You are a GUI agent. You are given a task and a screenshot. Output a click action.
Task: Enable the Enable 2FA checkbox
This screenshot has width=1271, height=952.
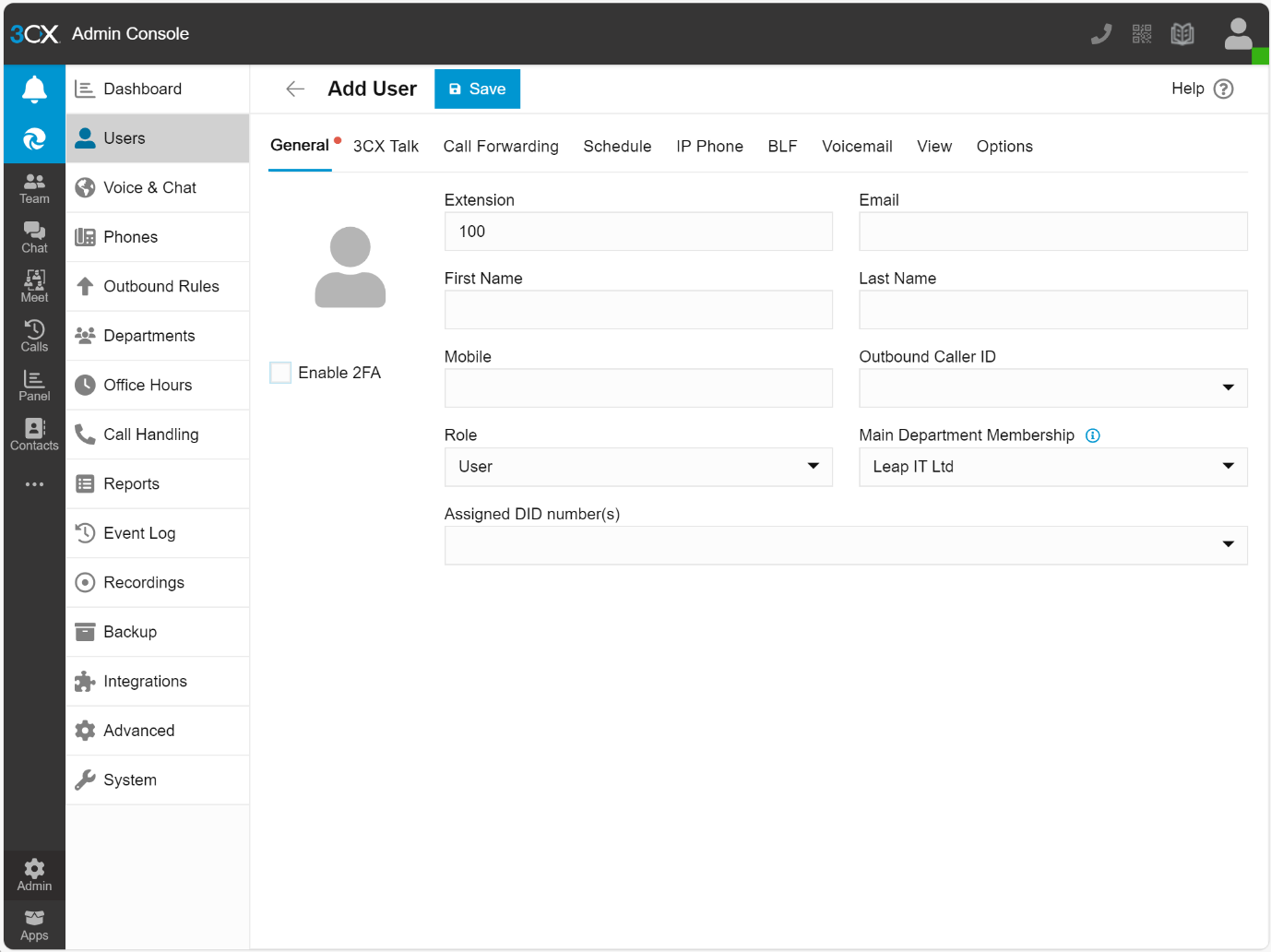(280, 372)
